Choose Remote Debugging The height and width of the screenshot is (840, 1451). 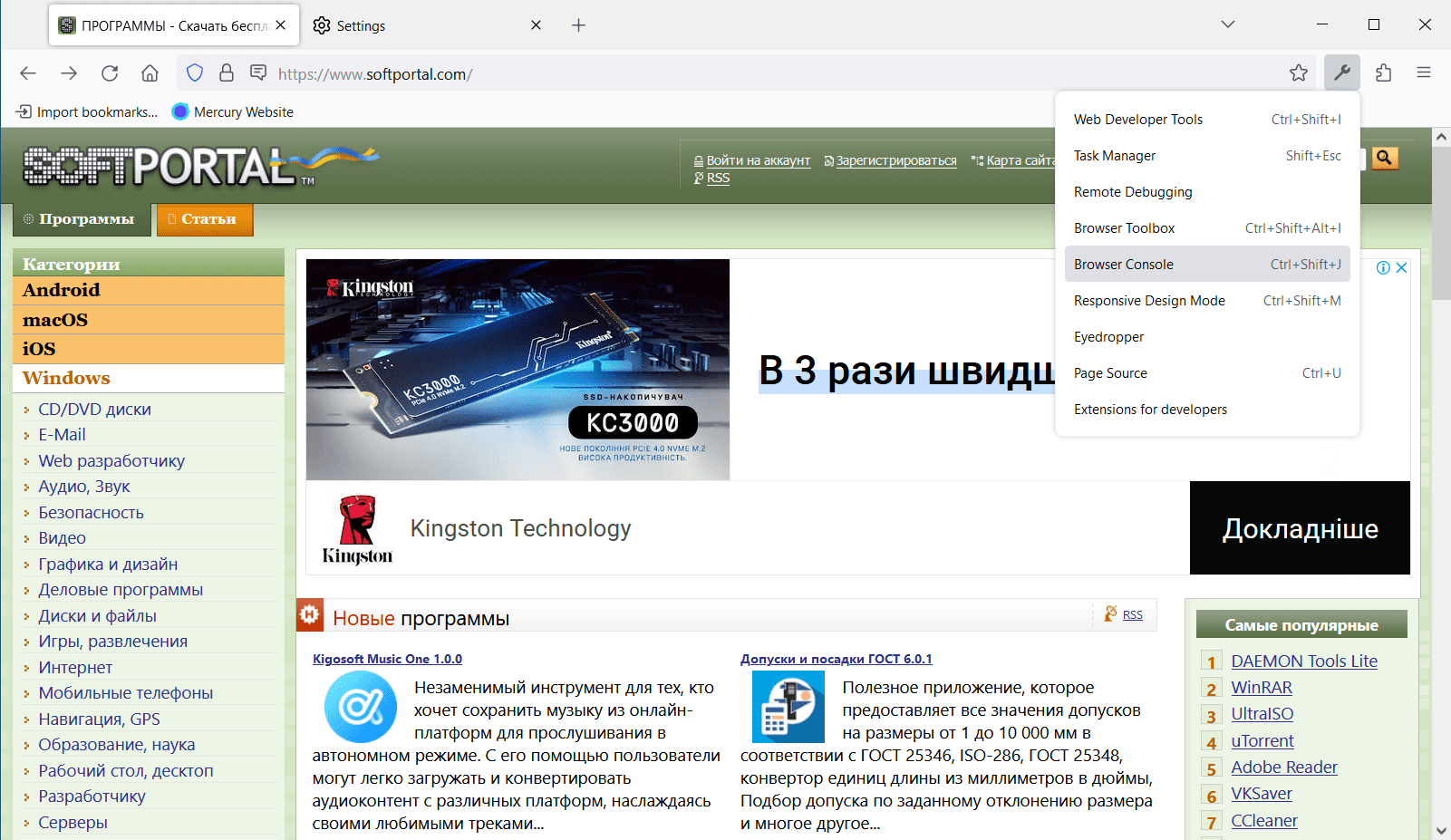[1207, 192]
